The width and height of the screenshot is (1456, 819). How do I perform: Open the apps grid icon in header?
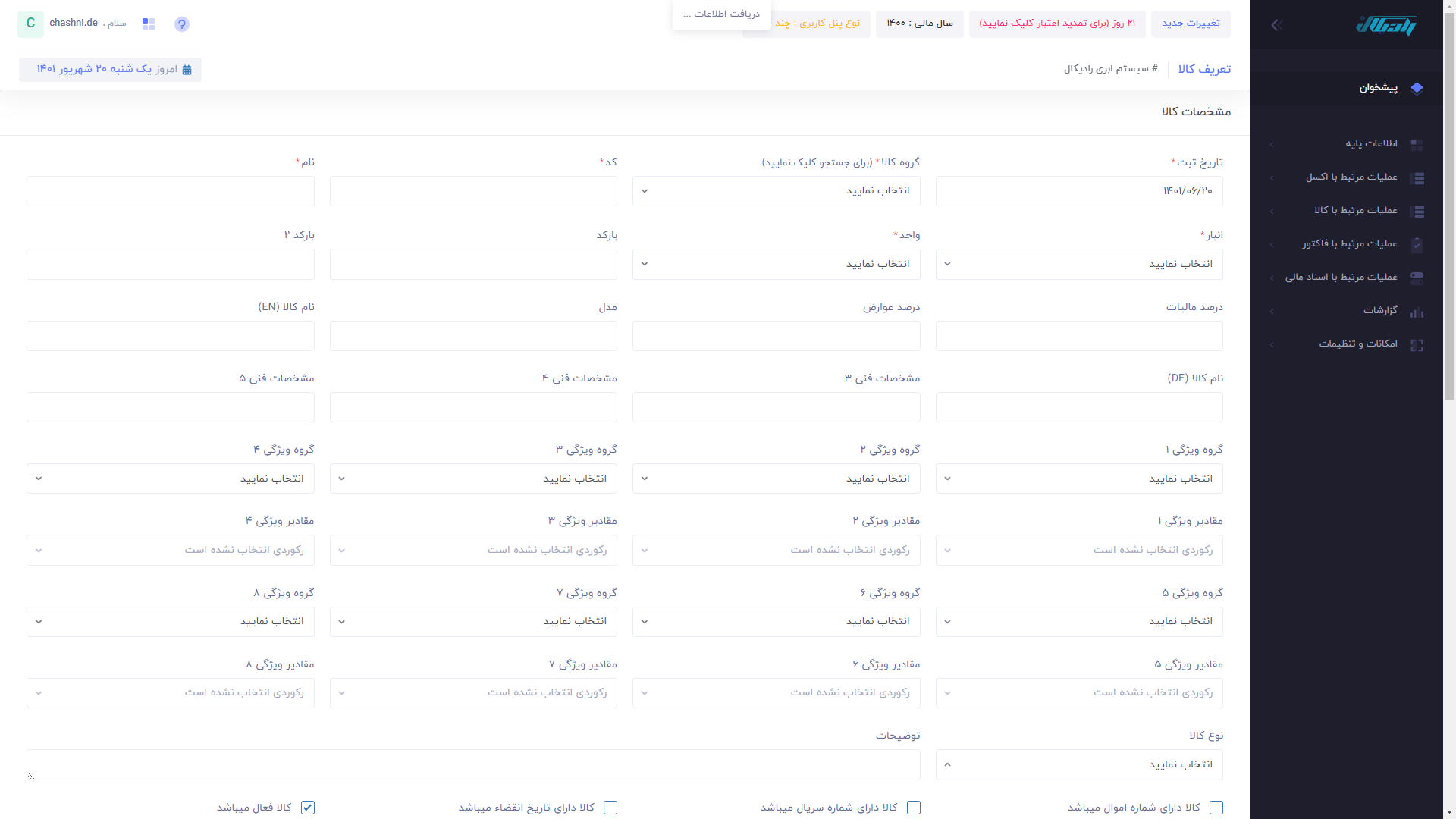tap(149, 24)
